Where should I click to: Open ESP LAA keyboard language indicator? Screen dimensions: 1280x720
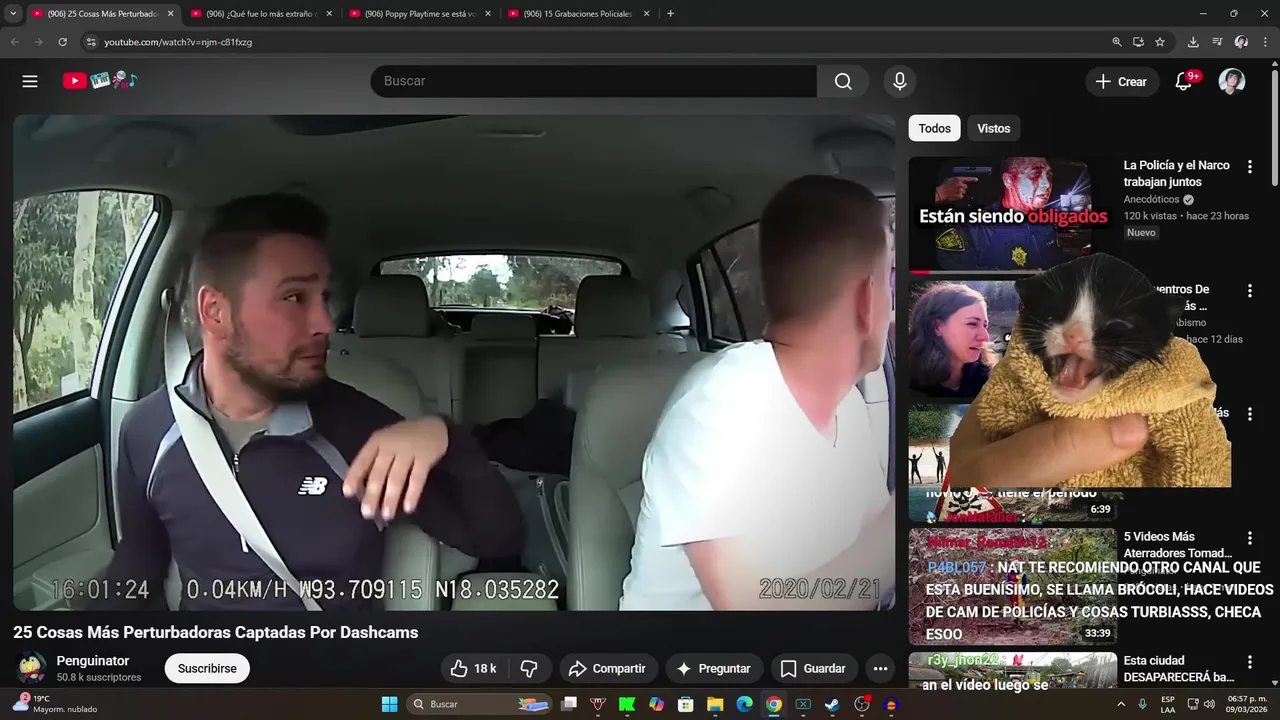[1168, 704]
